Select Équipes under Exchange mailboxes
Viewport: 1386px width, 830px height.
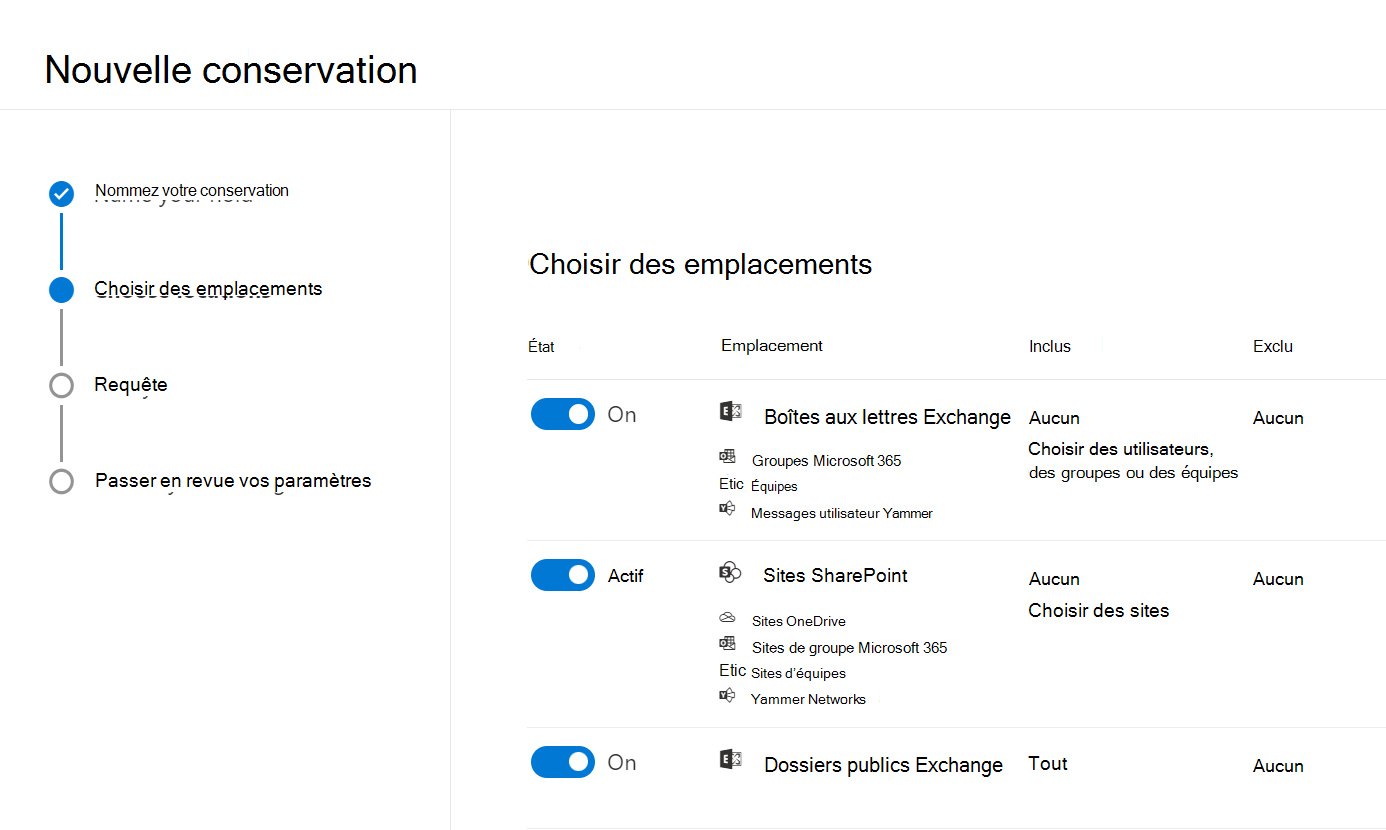click(x=774, y=486)
